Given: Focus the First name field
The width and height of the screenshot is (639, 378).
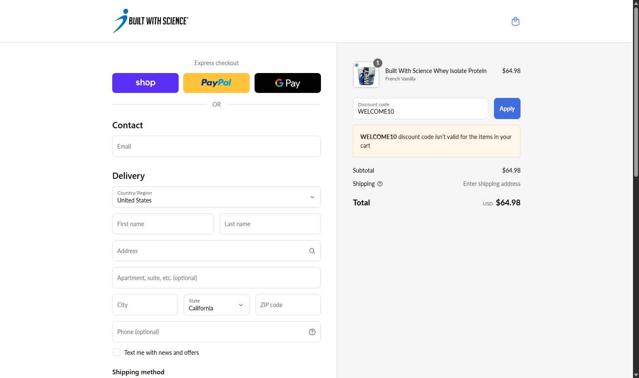Looking at the screenshot, I should (x=163, y=224).
